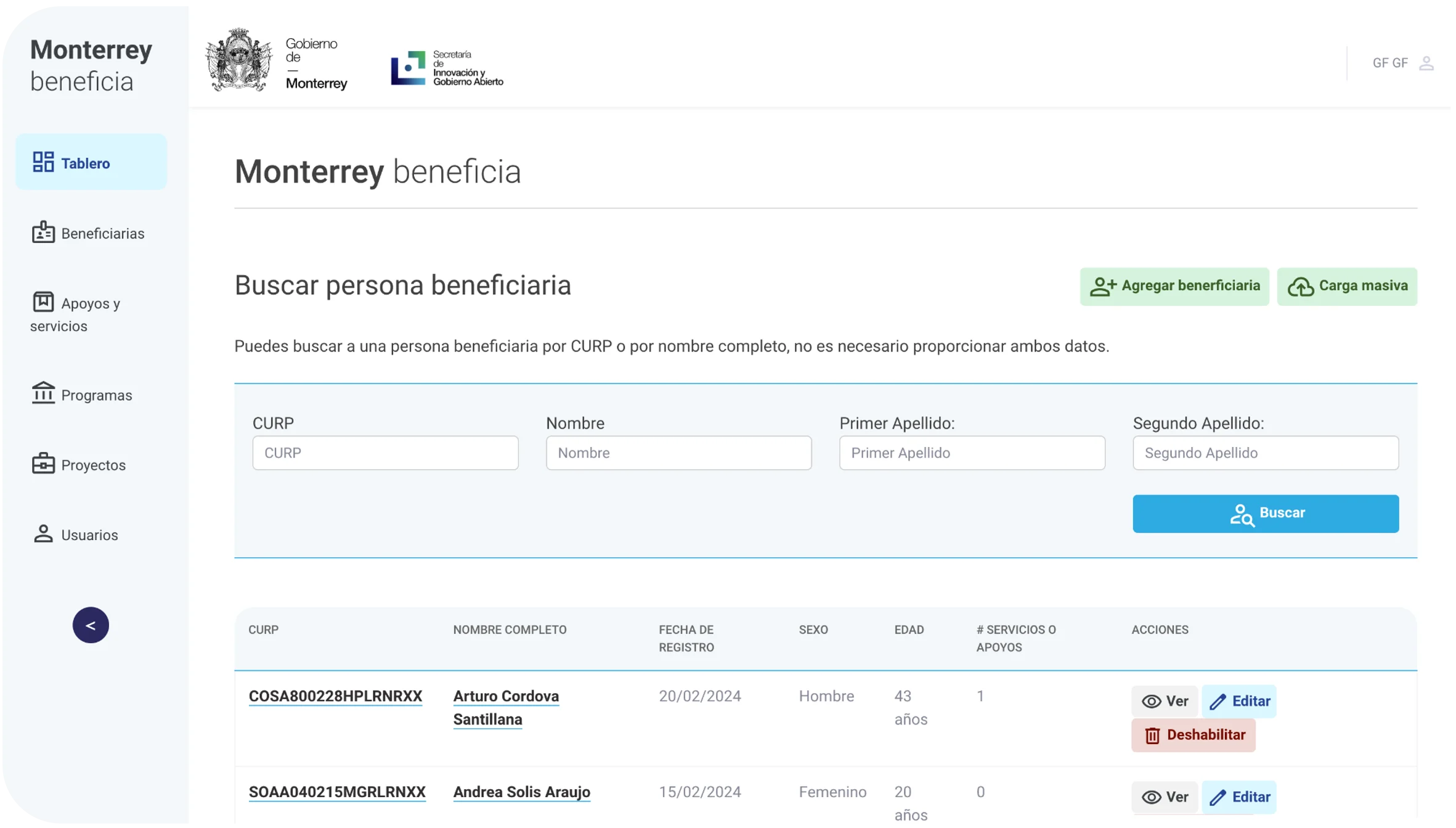Click the pencil icon for Arturo Cordova row
This screenshot has height=828, width=1456.
1218,702
